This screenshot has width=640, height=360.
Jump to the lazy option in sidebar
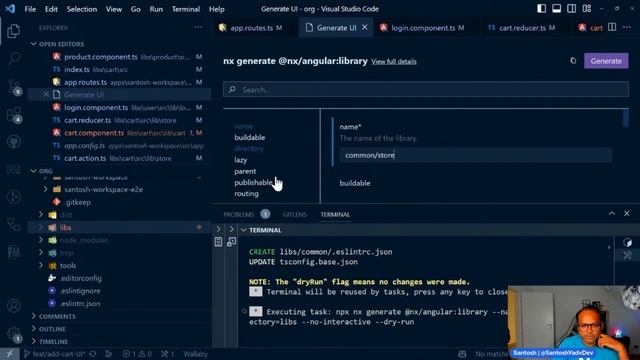(x=240, y=160)
